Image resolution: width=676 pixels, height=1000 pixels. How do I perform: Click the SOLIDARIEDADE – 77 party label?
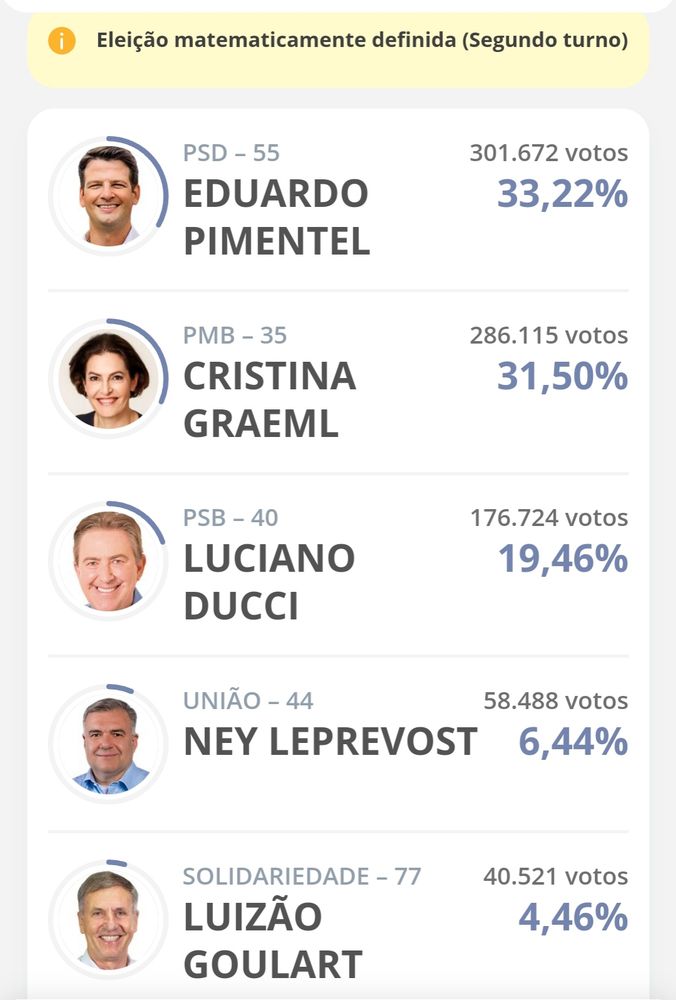click(302, 876)
